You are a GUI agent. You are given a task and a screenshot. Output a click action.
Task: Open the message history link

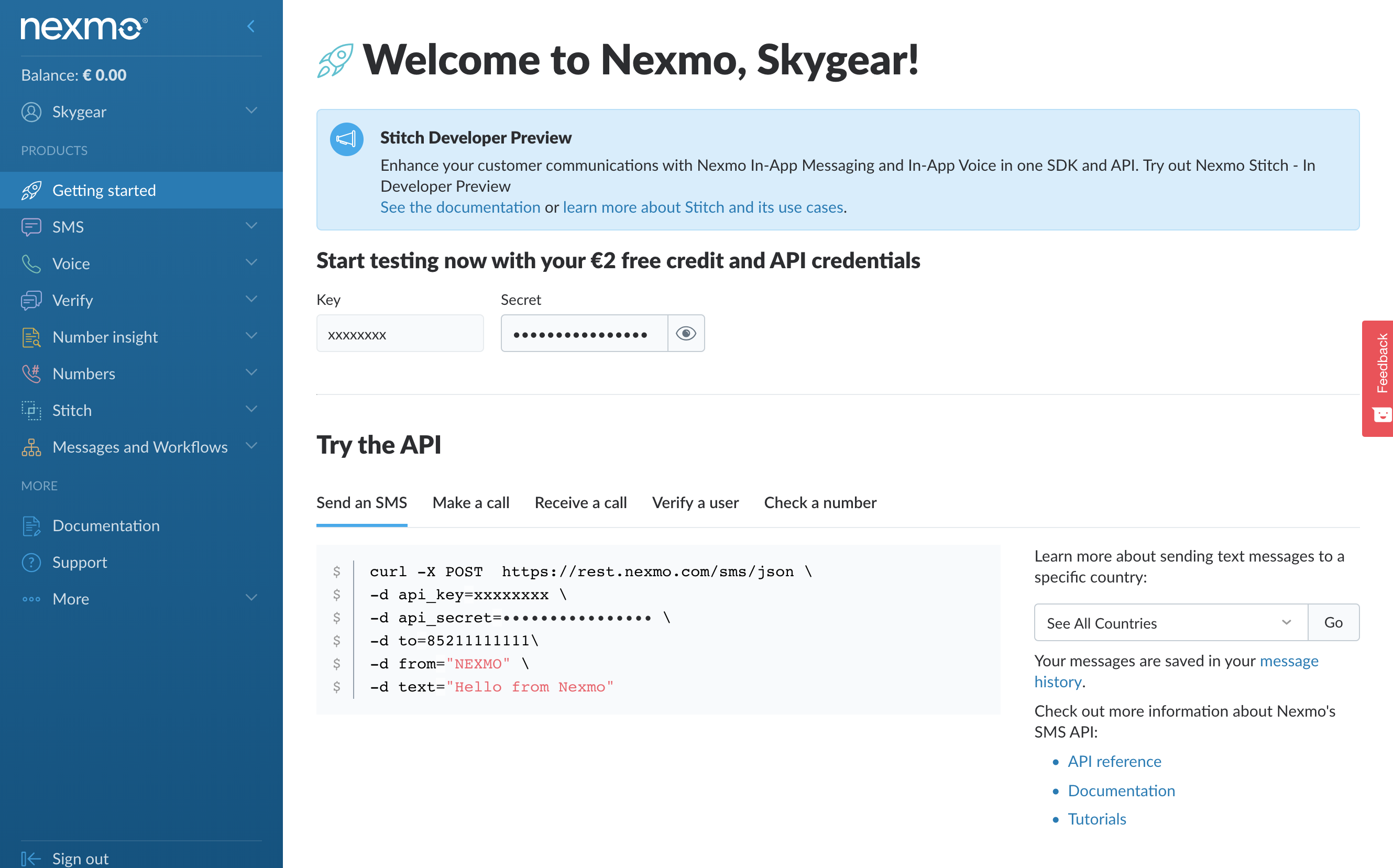[1176, 672]
